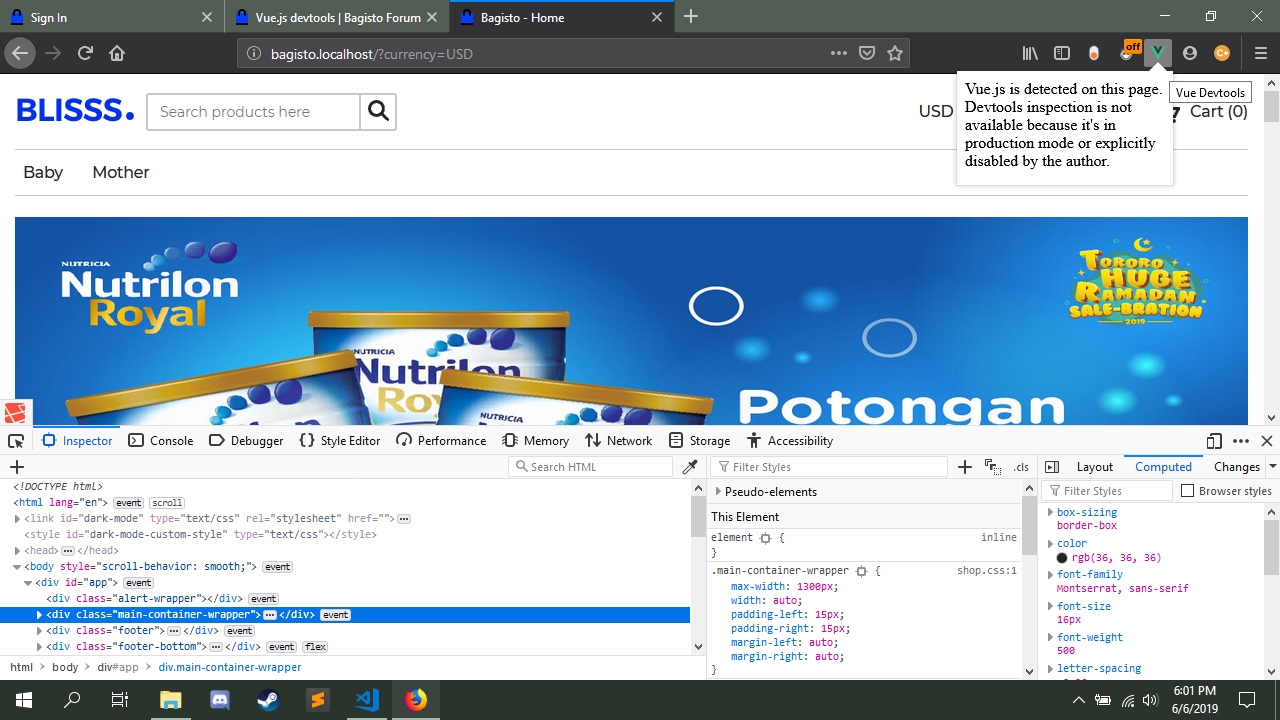Activate the element picker in devtools
This screenshot has width=1280, height=720.
click(16, 441)
